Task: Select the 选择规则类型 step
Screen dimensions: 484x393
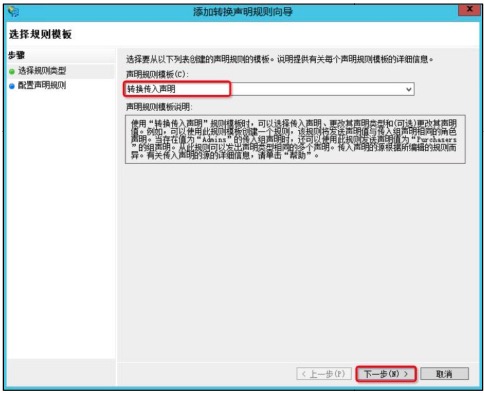Action: click(42, 71)
